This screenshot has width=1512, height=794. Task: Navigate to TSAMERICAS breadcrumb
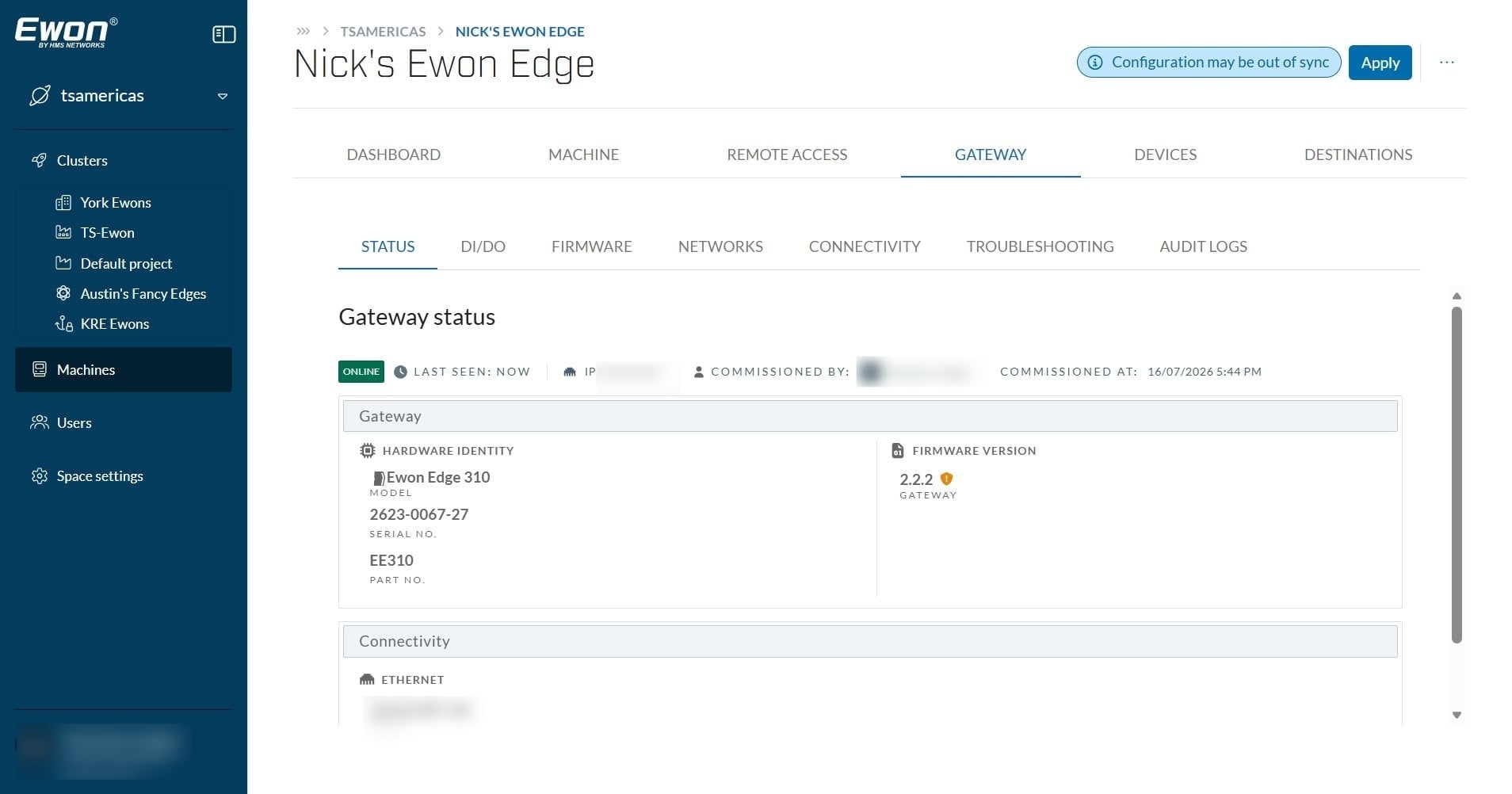click(x=383, y=32)
